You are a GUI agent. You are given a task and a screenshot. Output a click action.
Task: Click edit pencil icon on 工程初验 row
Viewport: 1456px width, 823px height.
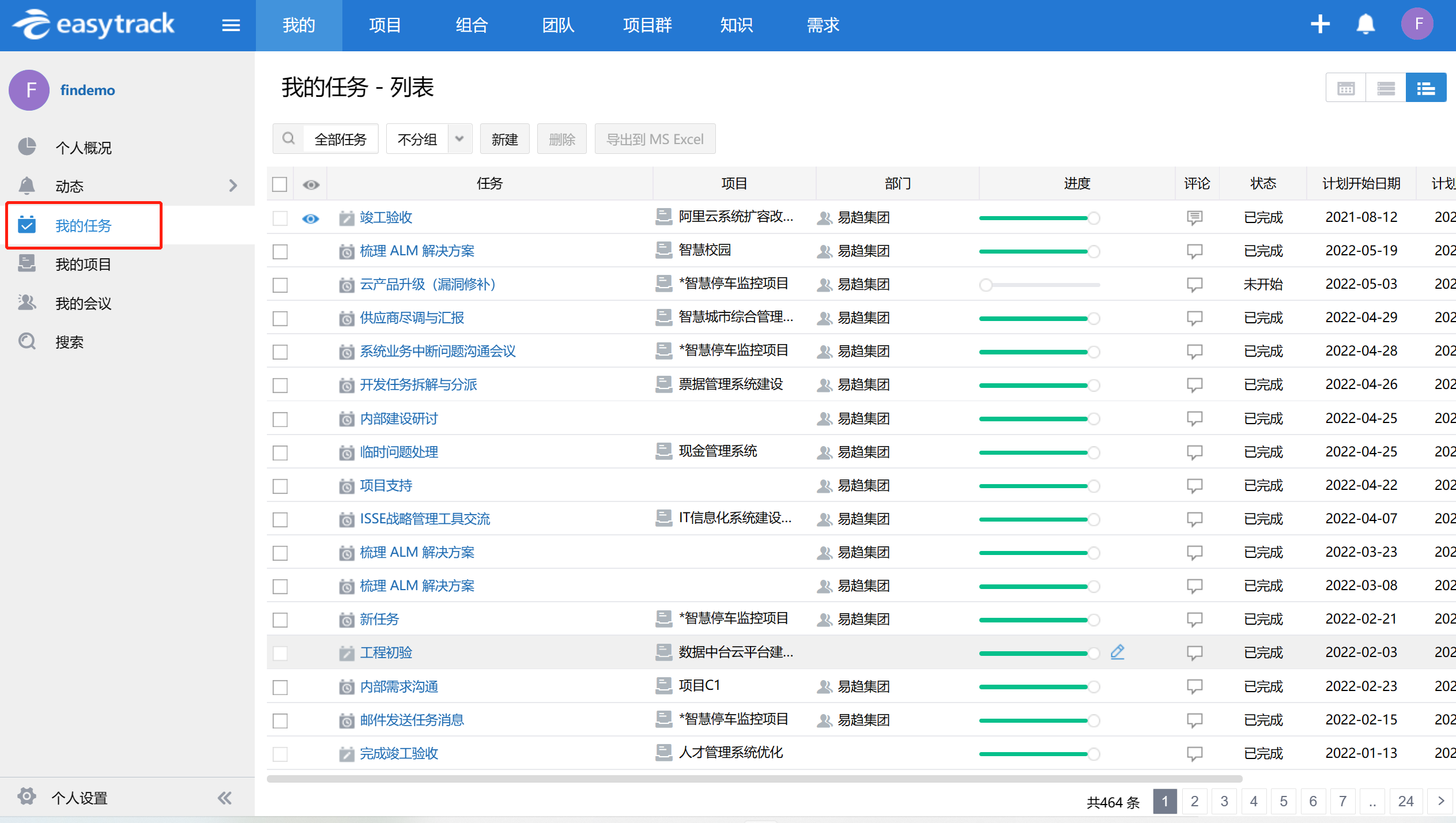[x=1117, y=652]
